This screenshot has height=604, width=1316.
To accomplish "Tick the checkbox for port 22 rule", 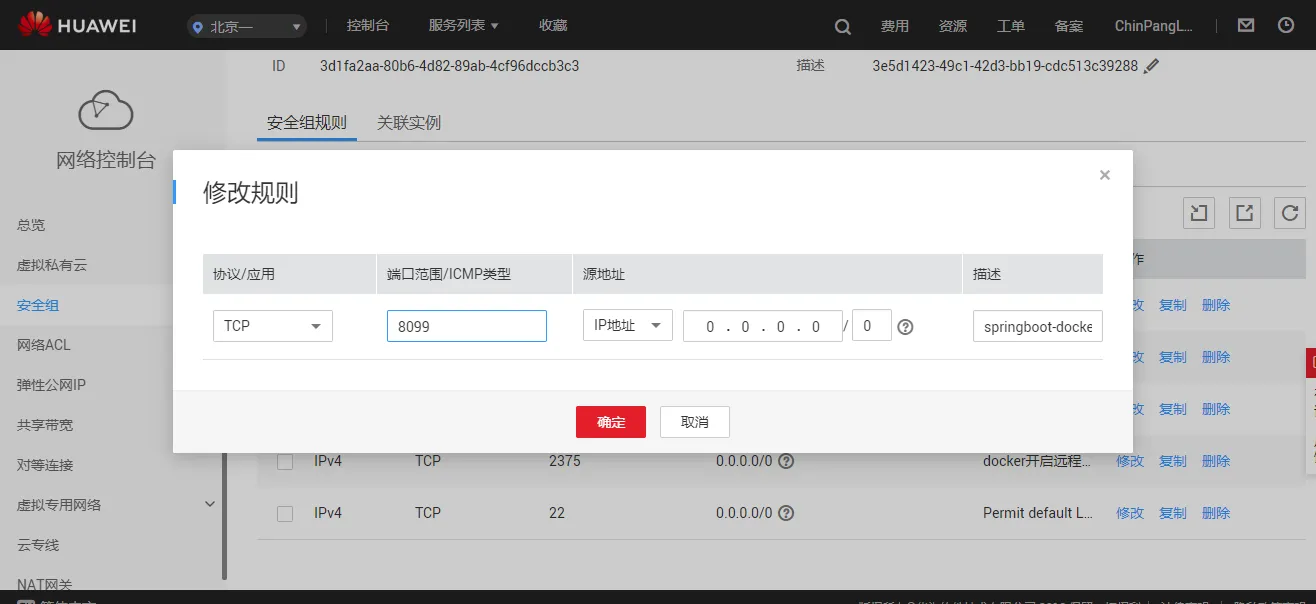I will point(285,513).
